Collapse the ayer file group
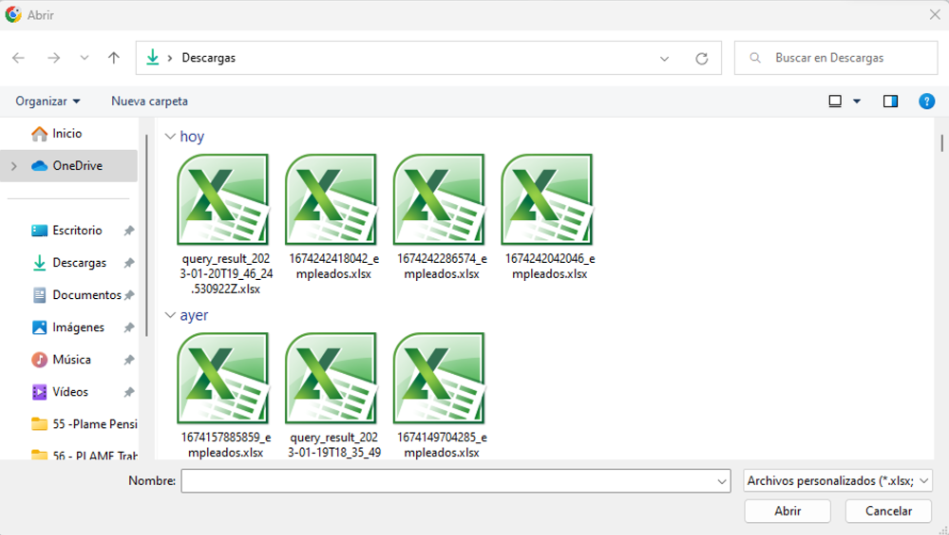The image size is (949, 535). pyautogui.click(x=170, y=315)
